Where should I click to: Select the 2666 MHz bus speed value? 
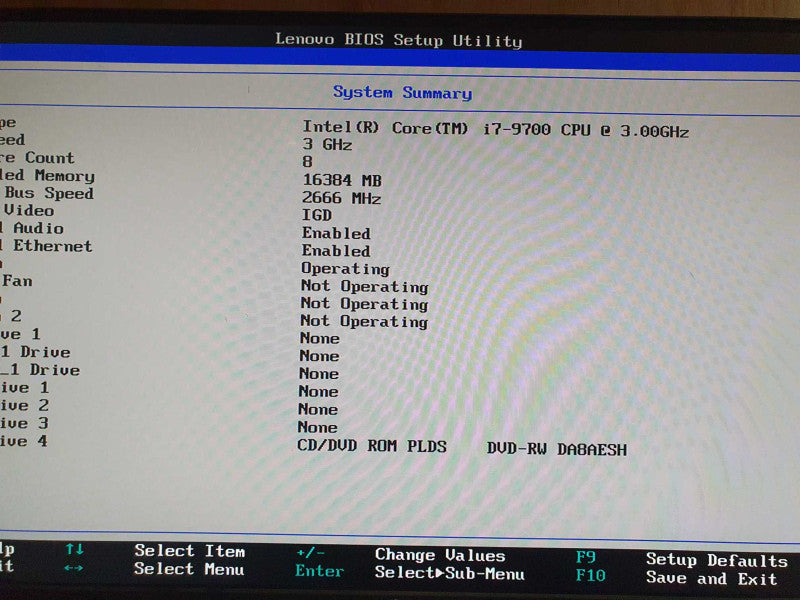(341, 198)
